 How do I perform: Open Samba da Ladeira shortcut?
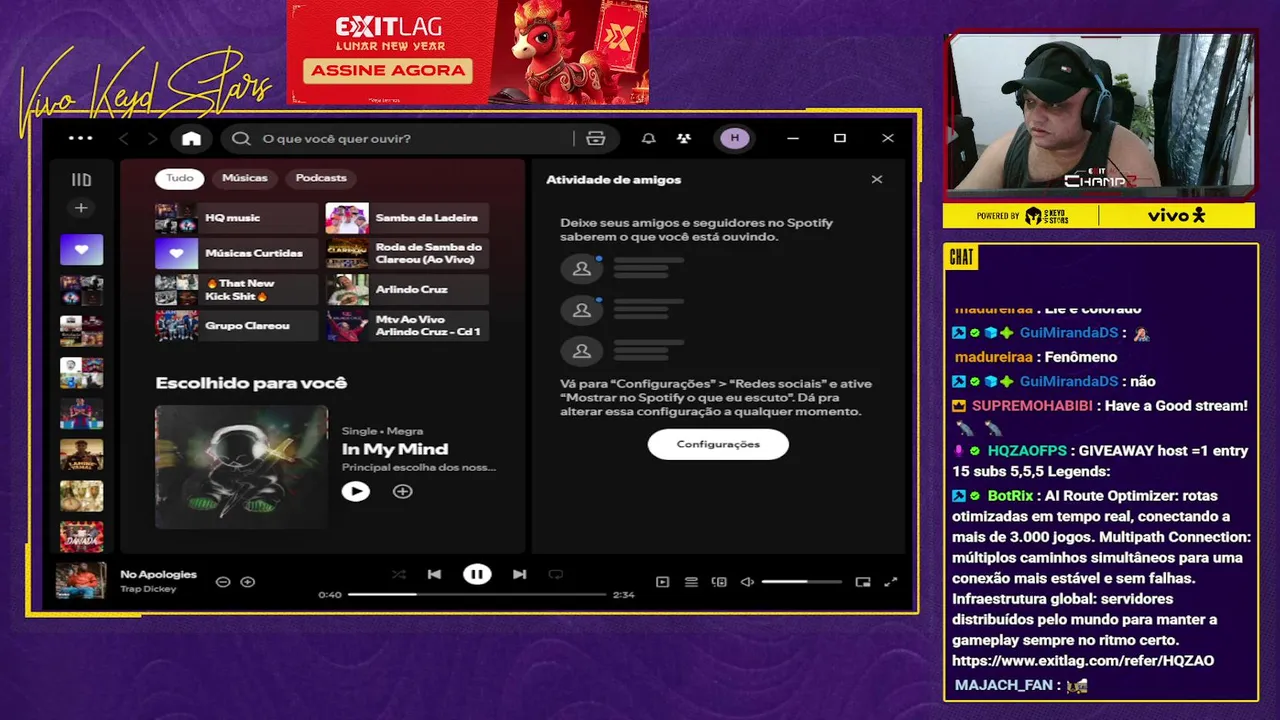(x=407, y=218)
